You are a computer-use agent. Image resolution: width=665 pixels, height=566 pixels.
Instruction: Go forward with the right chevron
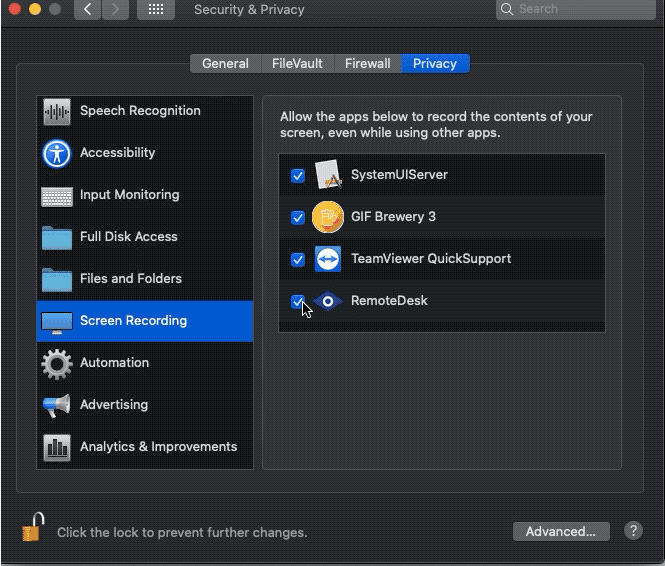(115, 9)
